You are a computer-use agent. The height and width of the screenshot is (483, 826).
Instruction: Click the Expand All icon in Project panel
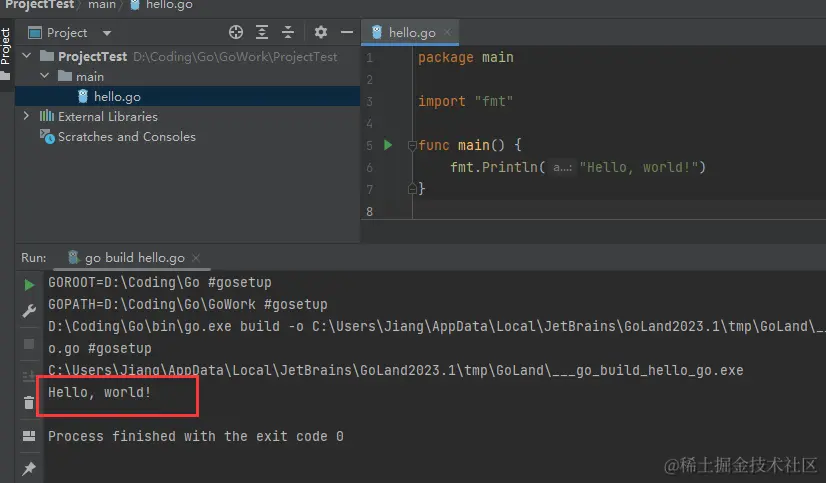262,32
